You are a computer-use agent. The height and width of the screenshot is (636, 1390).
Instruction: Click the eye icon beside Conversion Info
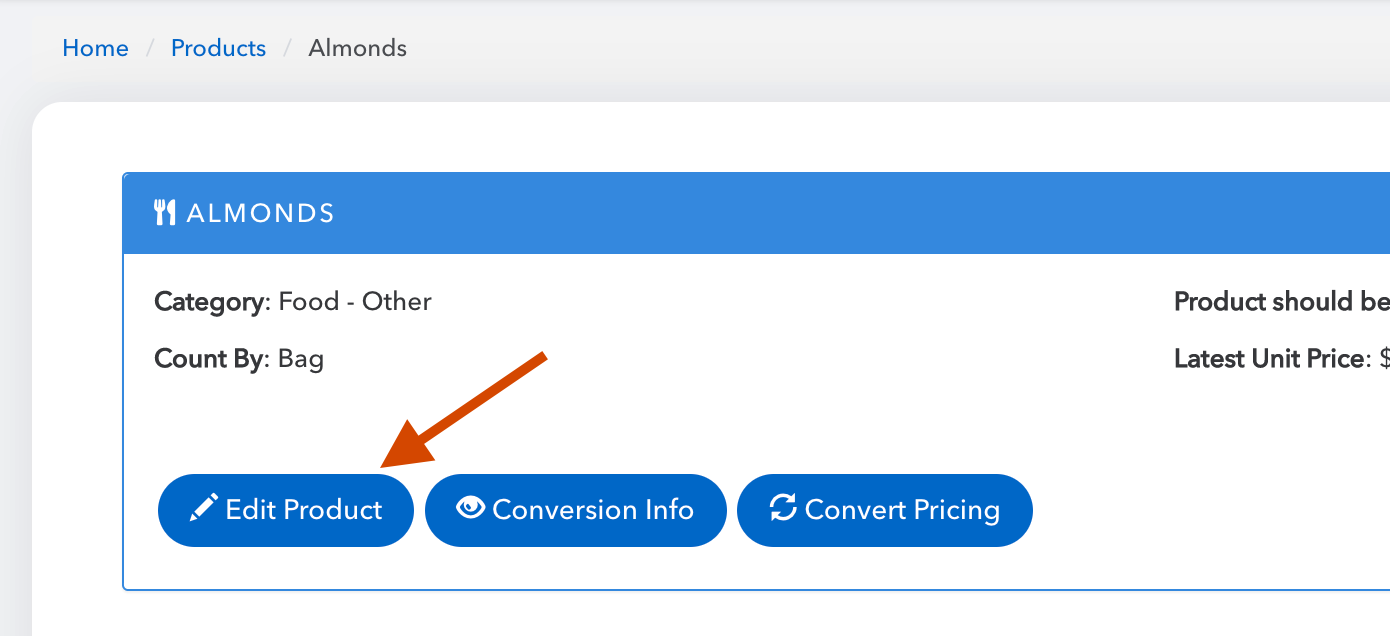470,508
